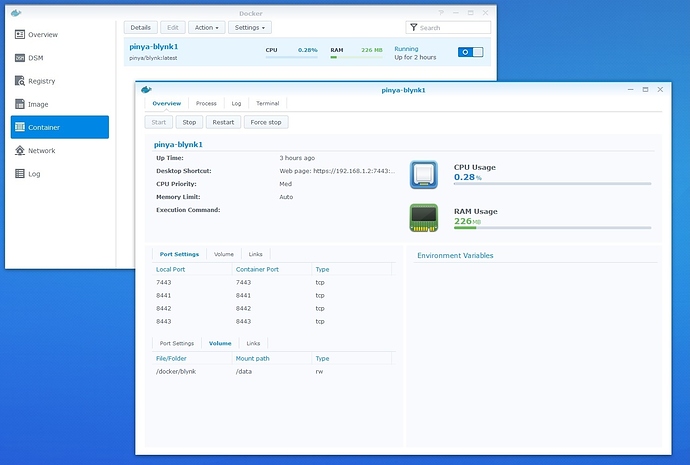Click the RAM mini bar in the container row
Image resolution: width=690 pixels, height=465 pixels.
click(x=356, y=57)
